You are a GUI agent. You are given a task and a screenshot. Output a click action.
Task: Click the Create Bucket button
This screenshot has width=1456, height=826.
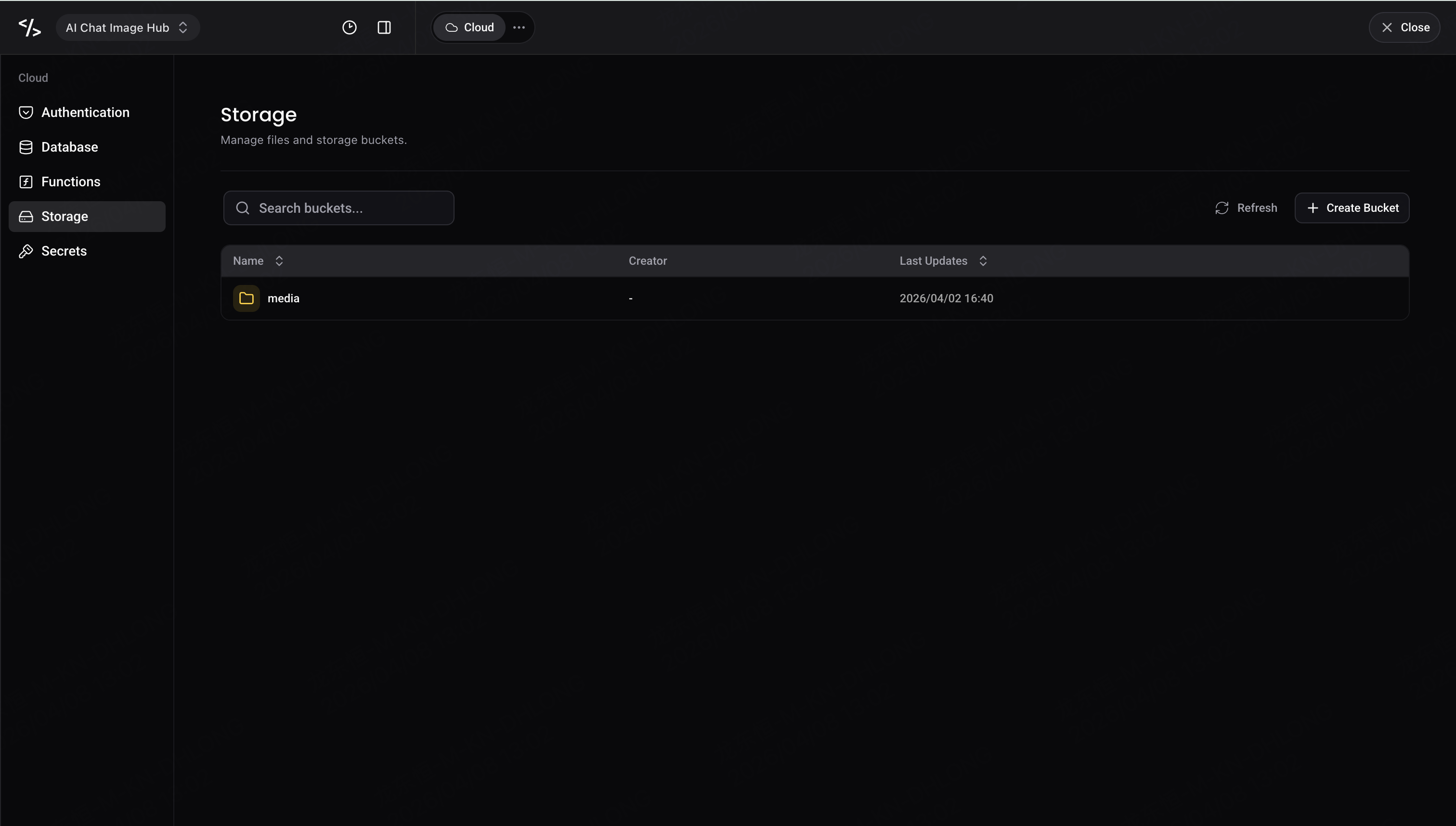pos(1352,207)
